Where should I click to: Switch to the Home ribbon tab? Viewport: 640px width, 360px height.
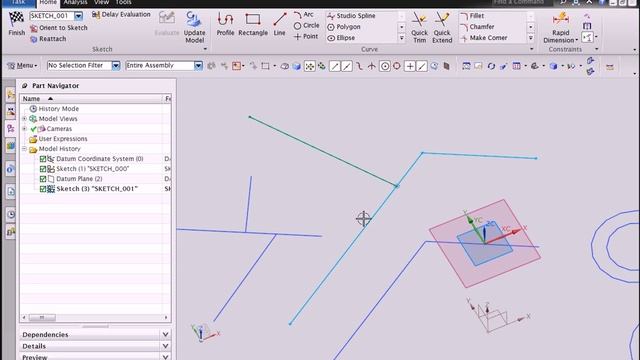tap(48, 3)
